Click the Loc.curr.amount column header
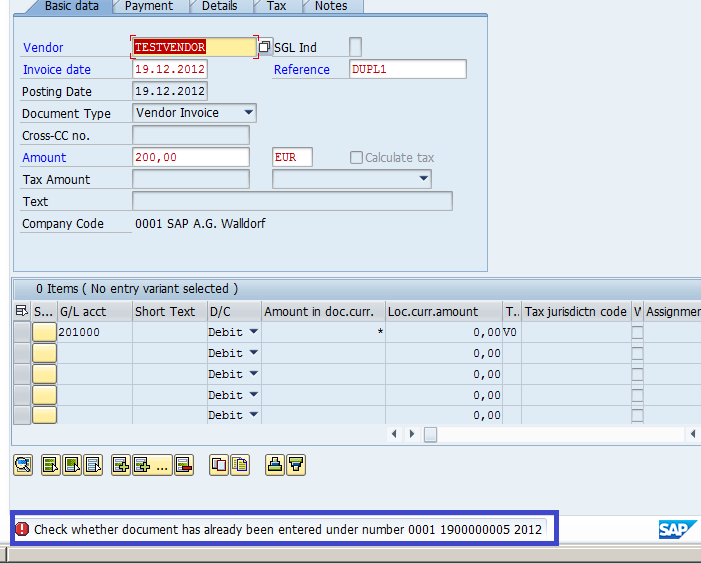This screenshot has height=564, width=701. point(444,311)
